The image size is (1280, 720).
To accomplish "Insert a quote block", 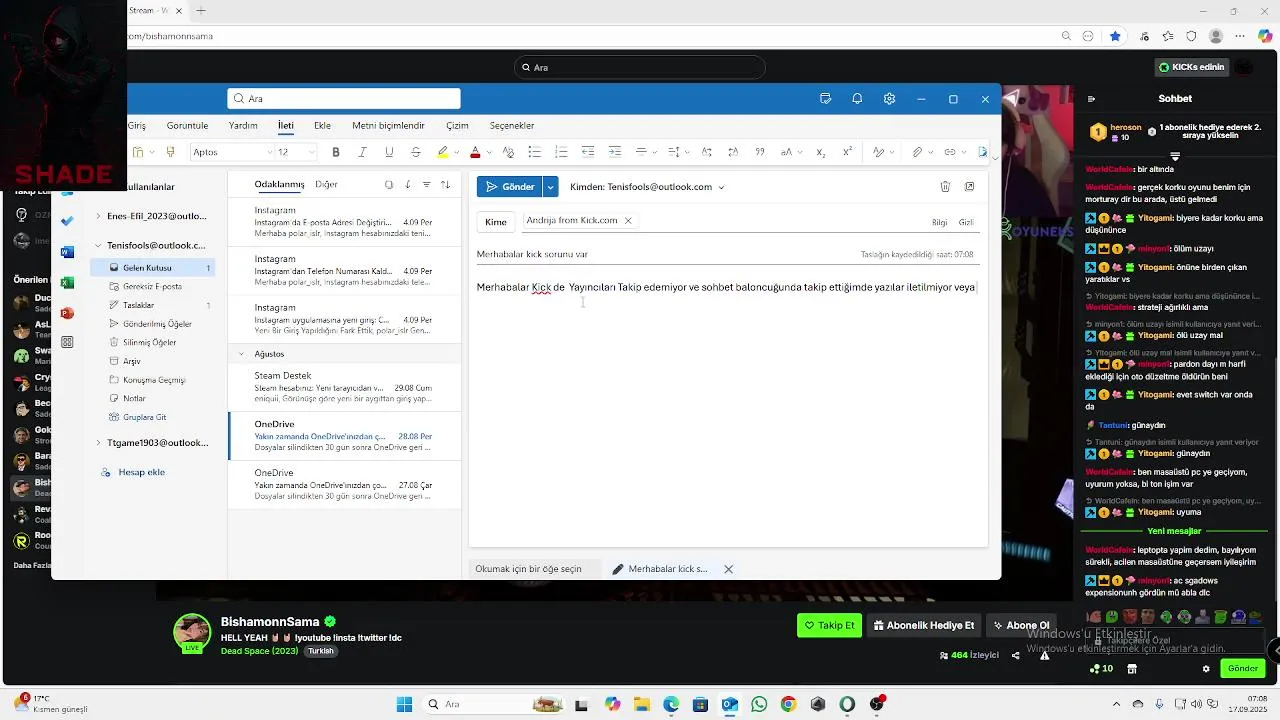I will (760, 152).
